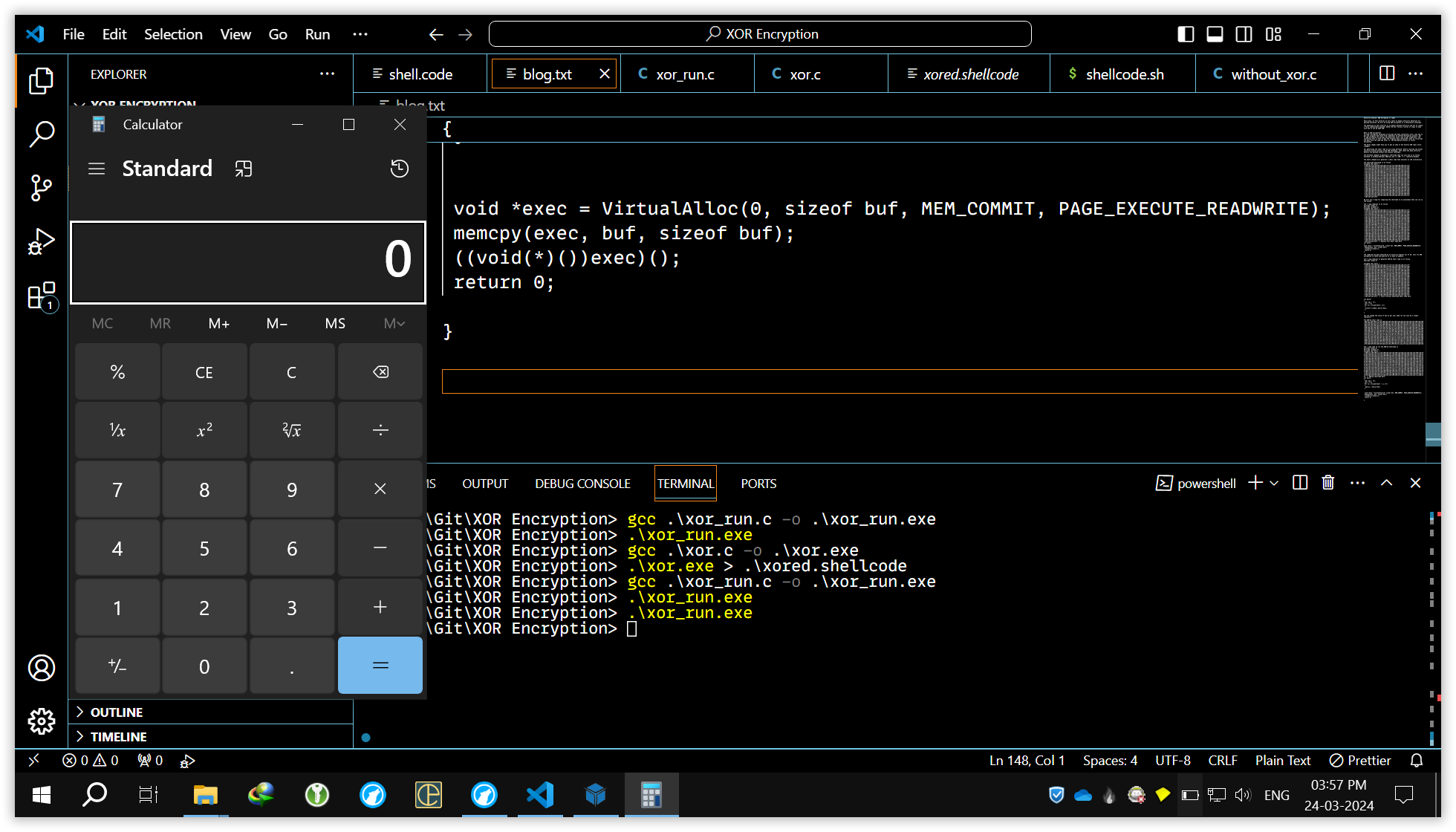Open the Search view in activity bar

(x=42, y=134)
